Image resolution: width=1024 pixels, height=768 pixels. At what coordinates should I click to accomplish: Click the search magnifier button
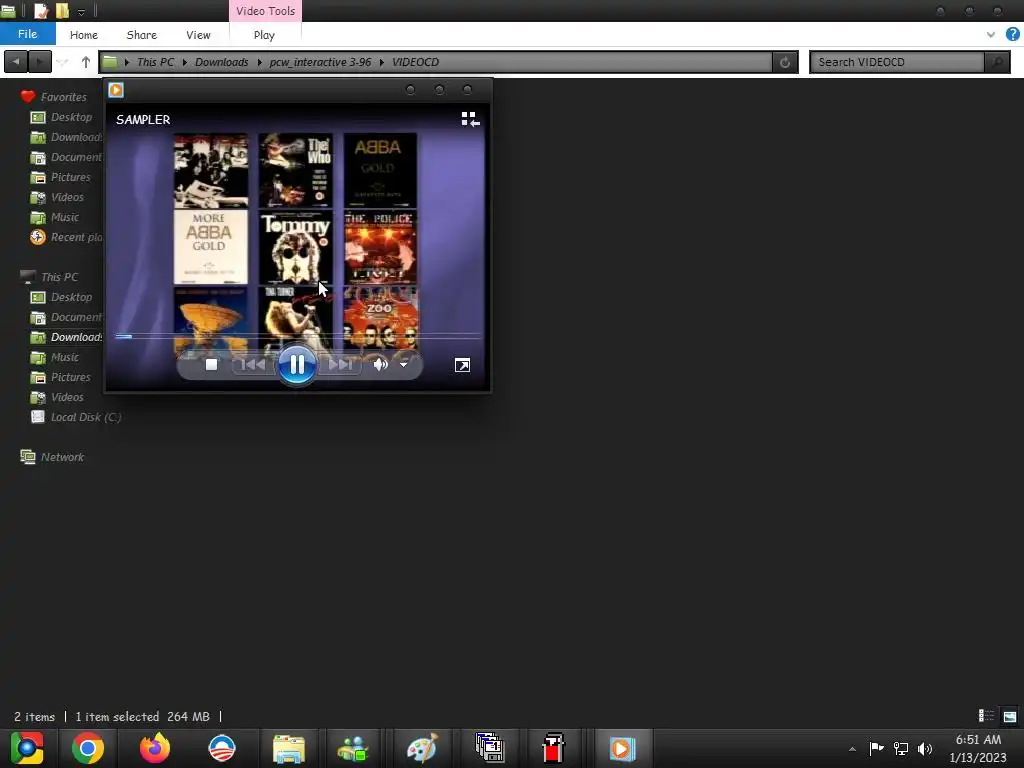(997, 62)
